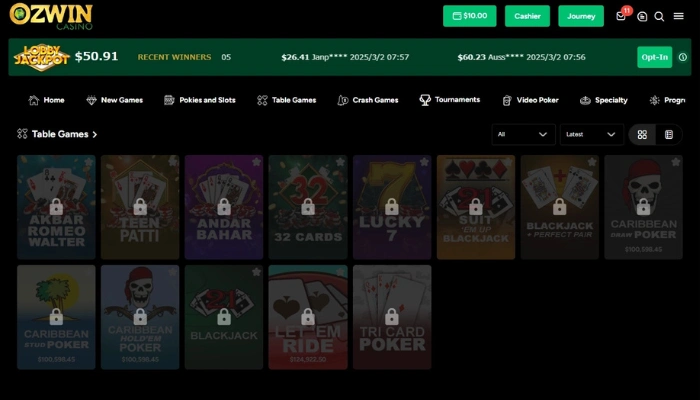Open the mail inbox icon with notifications

pyautogui.click(x=621, y=16)
